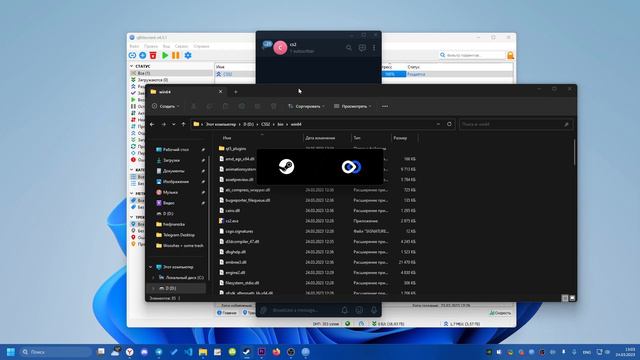The width and height of the screenshot is (640, 360).
Task: Go back in File Explorer
Action: tap(152, 124)
